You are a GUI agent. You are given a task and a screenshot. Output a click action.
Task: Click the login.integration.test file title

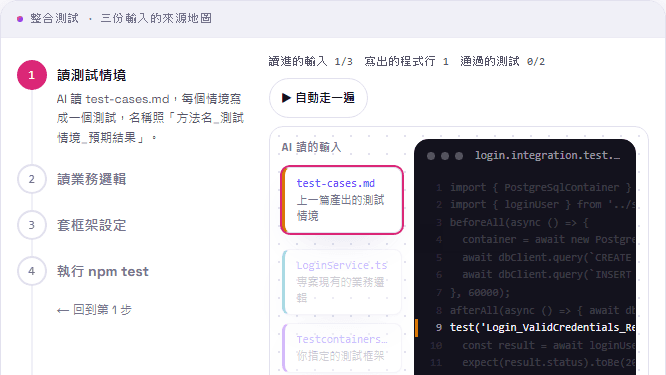547,155
